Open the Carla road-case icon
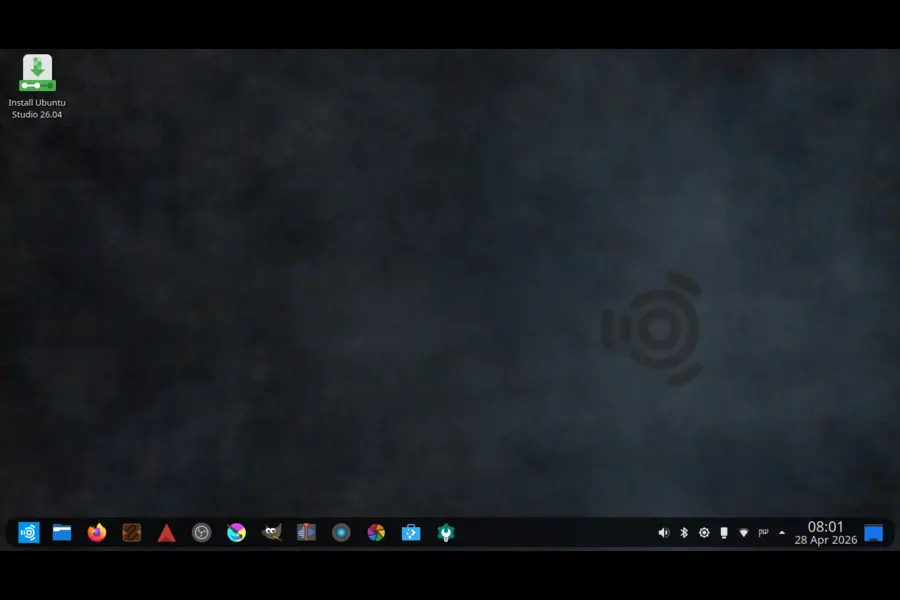The image size is (900, 600). tap(131, 533)
